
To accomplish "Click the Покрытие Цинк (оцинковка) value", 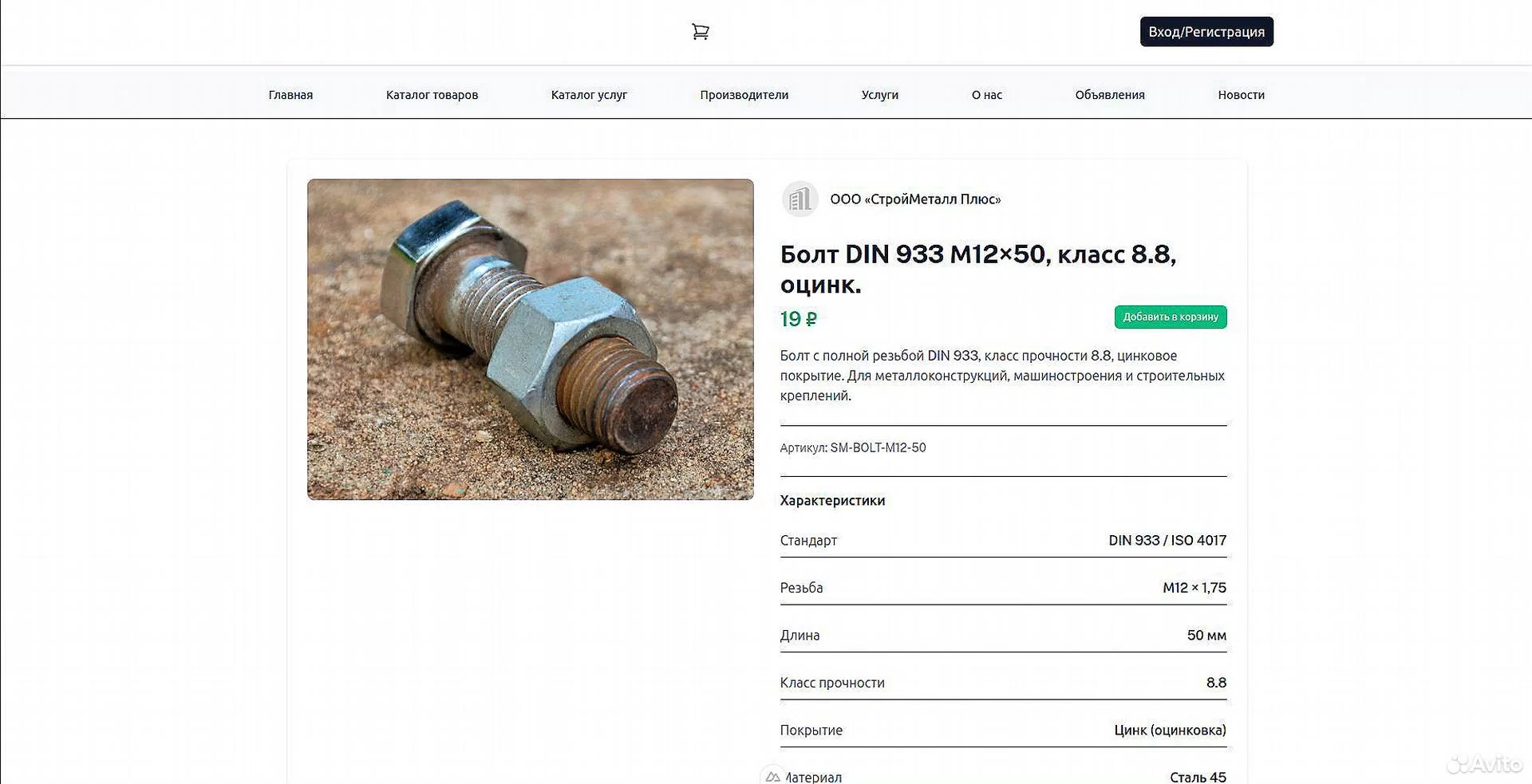I will point(1170,731).
